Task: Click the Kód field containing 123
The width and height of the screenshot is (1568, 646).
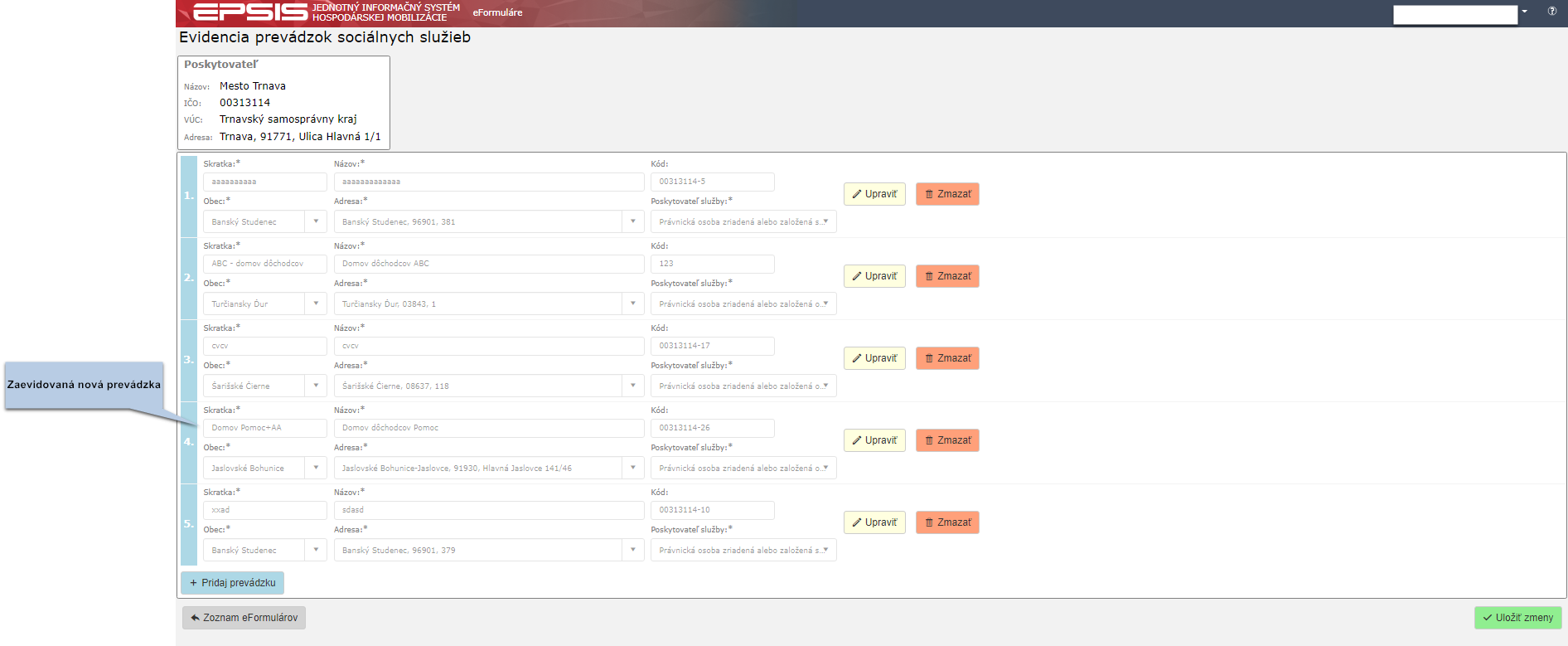Action: coord(712,264)
